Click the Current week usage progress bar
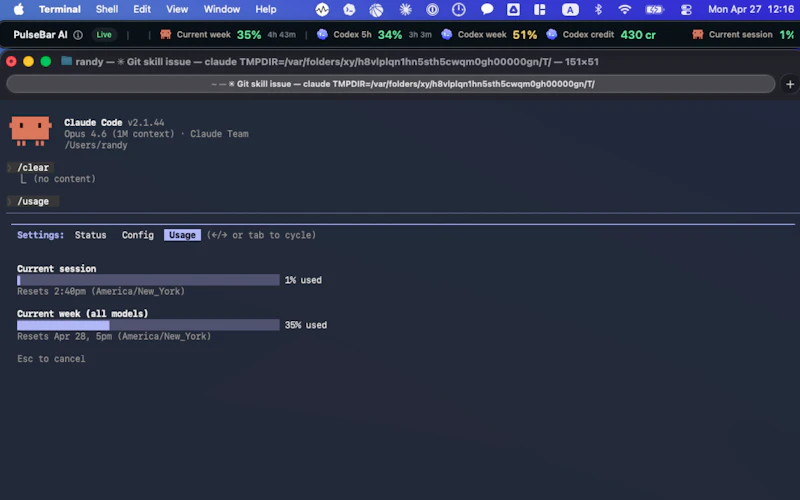 (148, 324)
